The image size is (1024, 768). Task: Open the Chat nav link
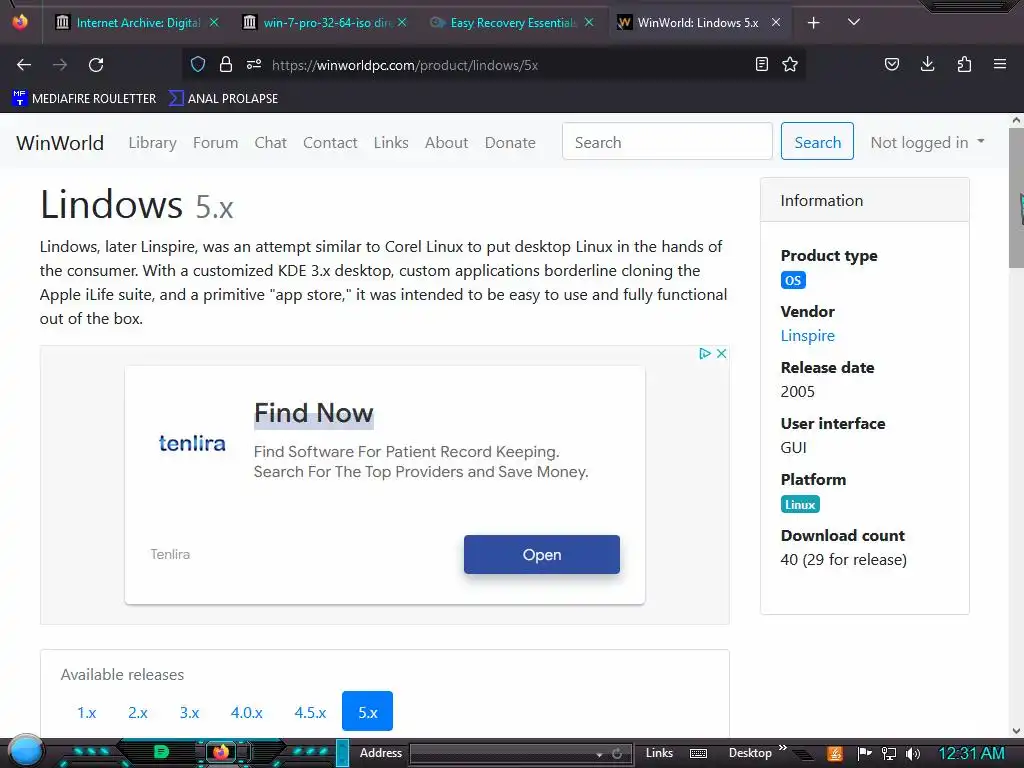tap(270, 142)
